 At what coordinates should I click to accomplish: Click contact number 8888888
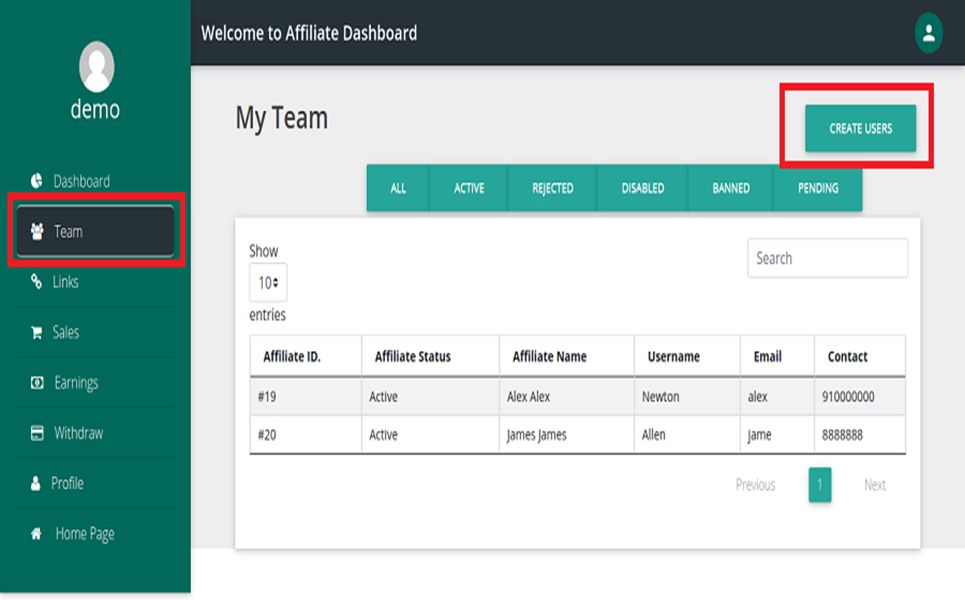(842, 435)
